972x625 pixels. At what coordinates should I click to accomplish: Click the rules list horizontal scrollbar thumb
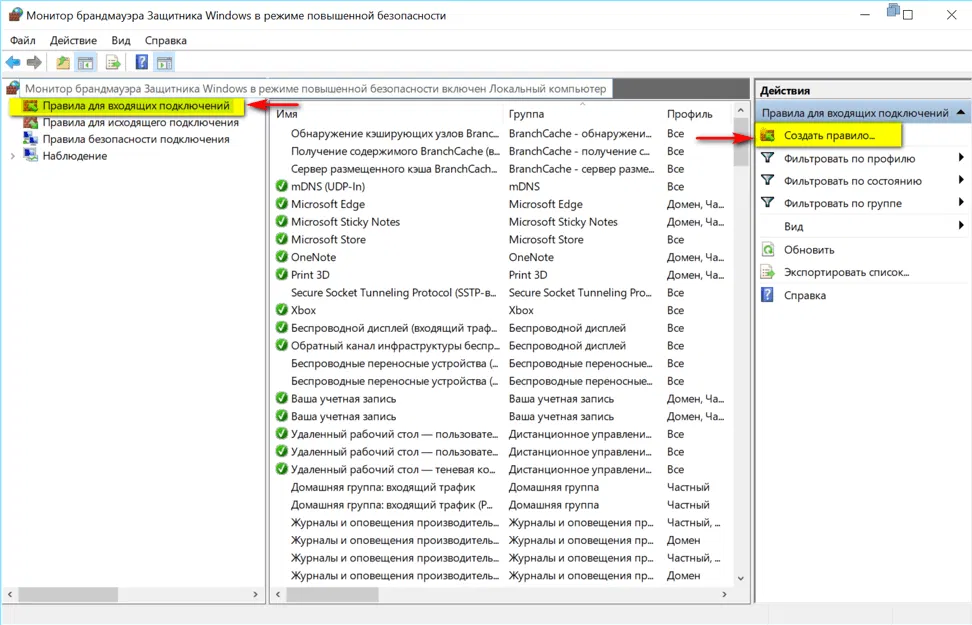(x=332, y=594)
